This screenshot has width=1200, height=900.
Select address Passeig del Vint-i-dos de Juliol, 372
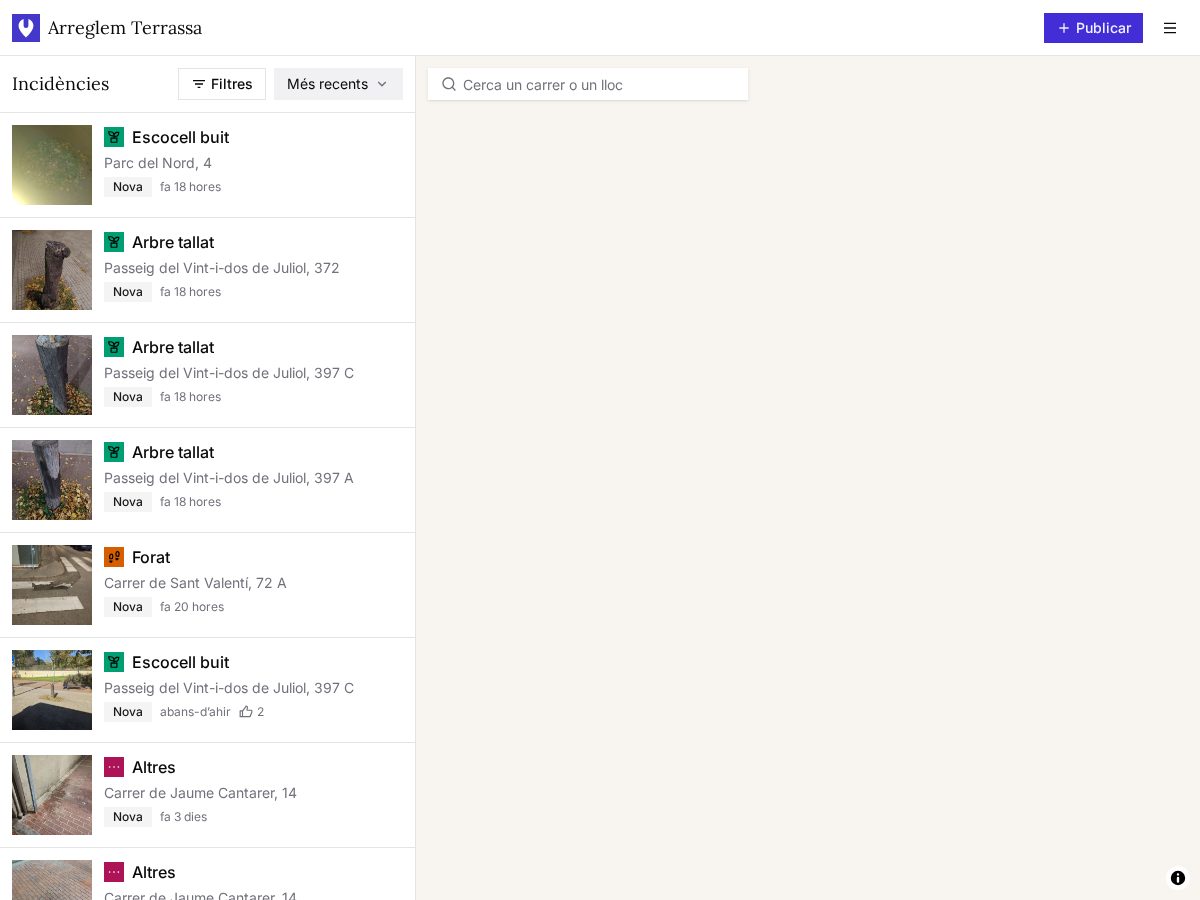tap(222, 268)
